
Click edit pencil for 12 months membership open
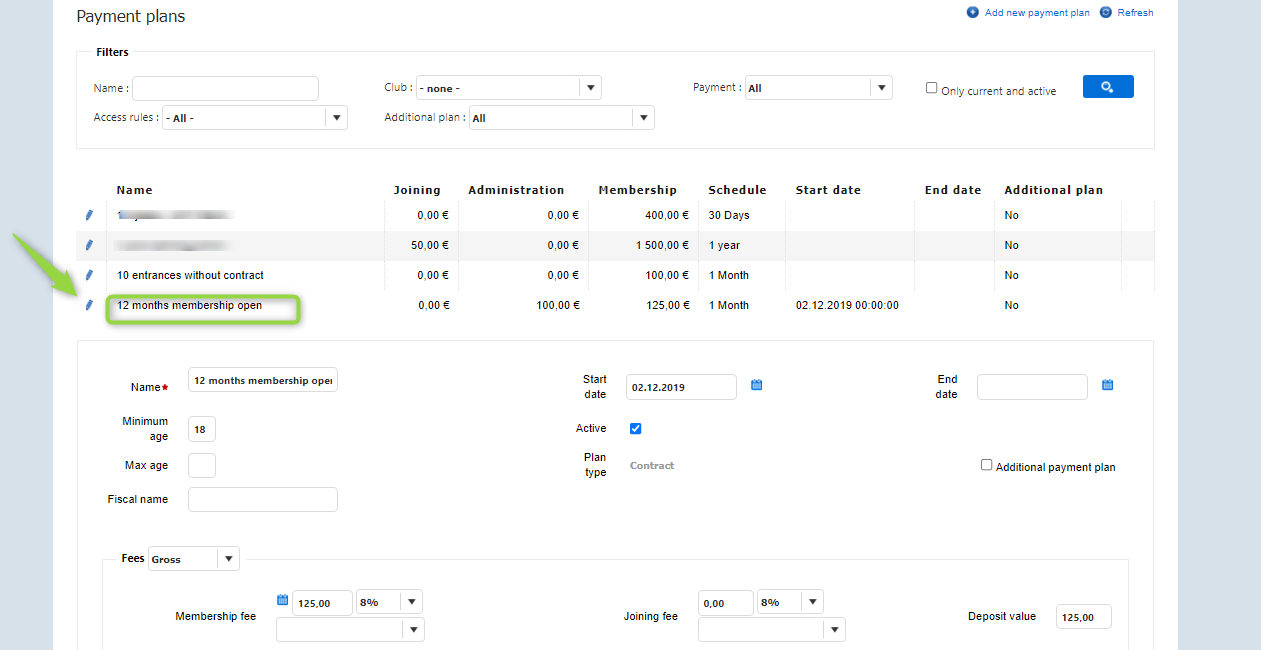tap(89, 305)
